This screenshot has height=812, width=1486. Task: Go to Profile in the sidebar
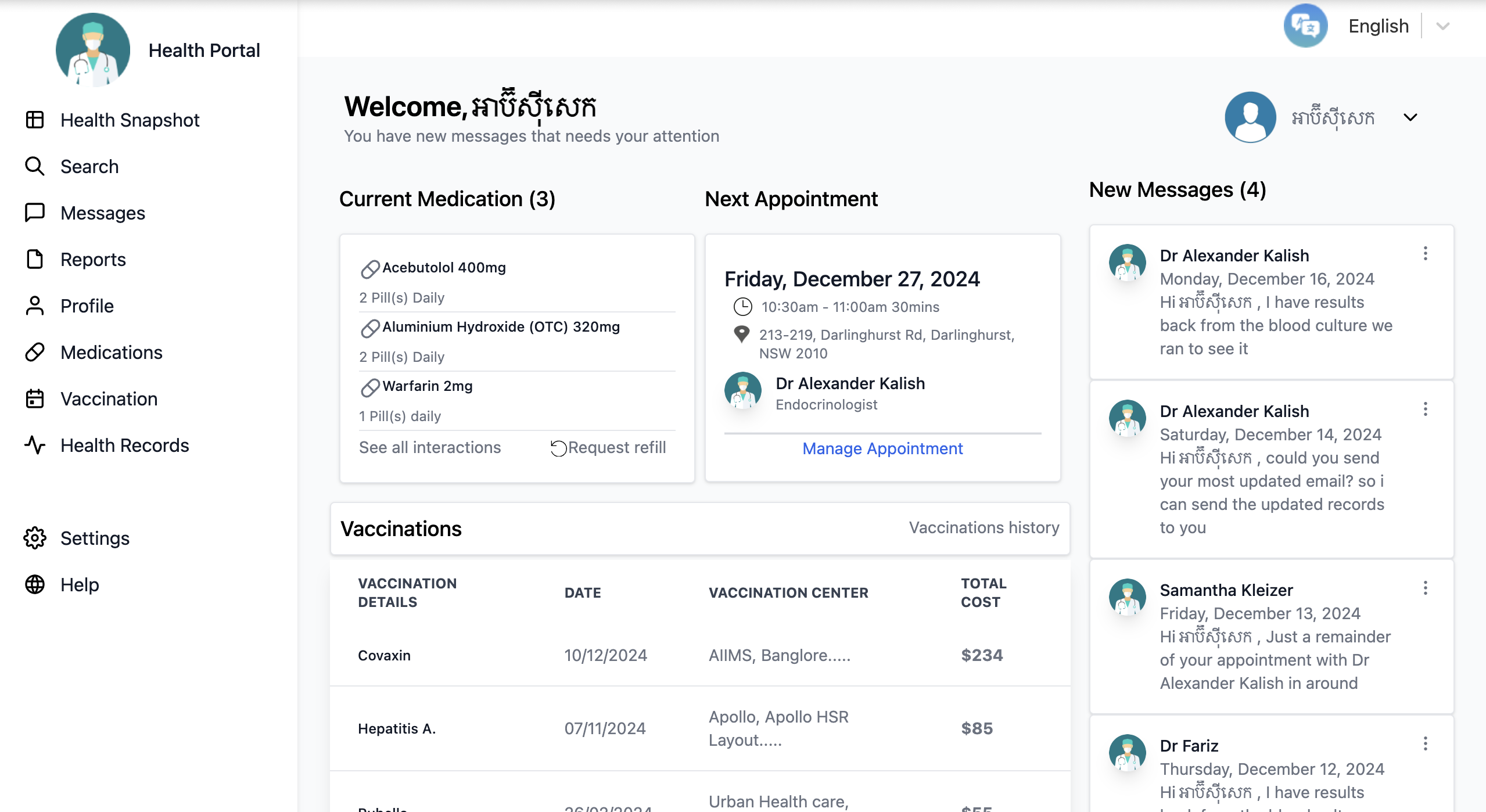[87, 306]
